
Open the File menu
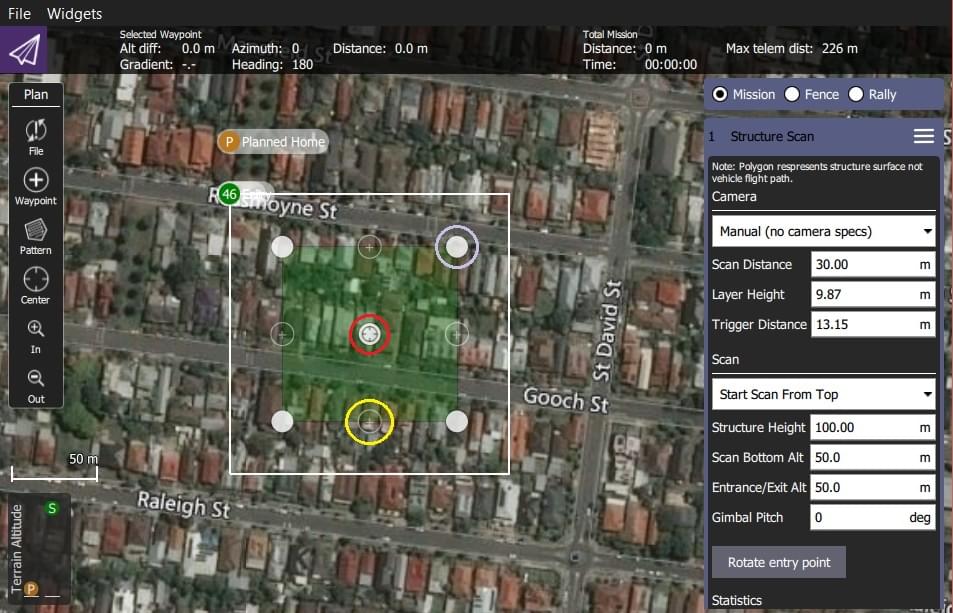point(19,14)
